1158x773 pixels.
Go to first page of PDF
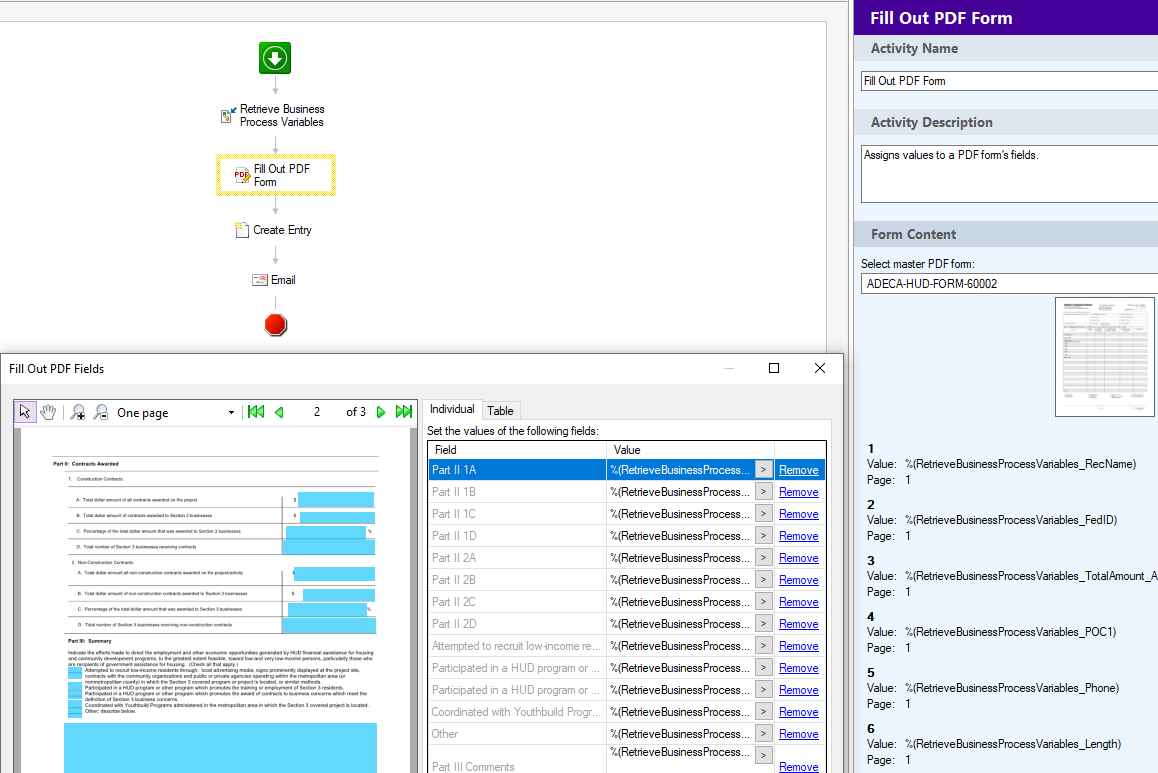[x=256, y=412]
